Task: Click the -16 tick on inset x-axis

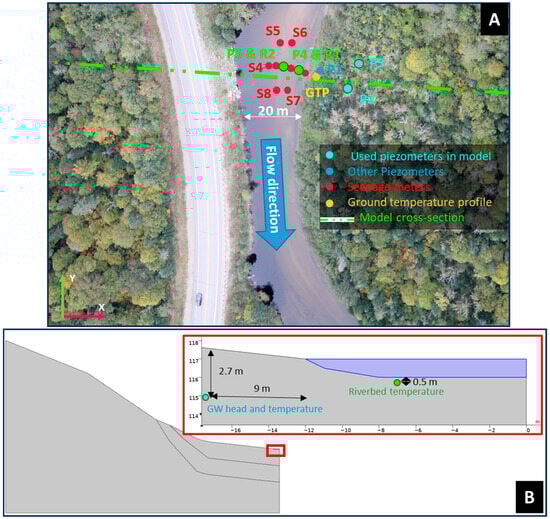Action: tap(236, 430)
